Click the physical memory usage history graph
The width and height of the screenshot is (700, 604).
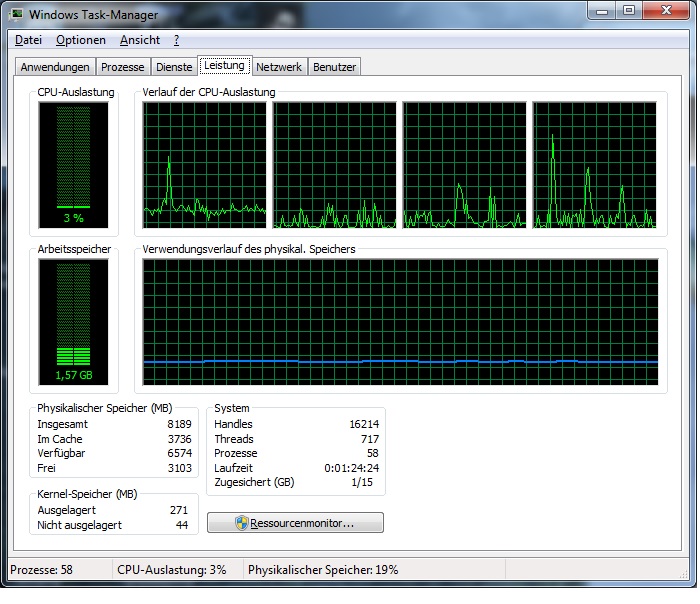coord(400,322)
